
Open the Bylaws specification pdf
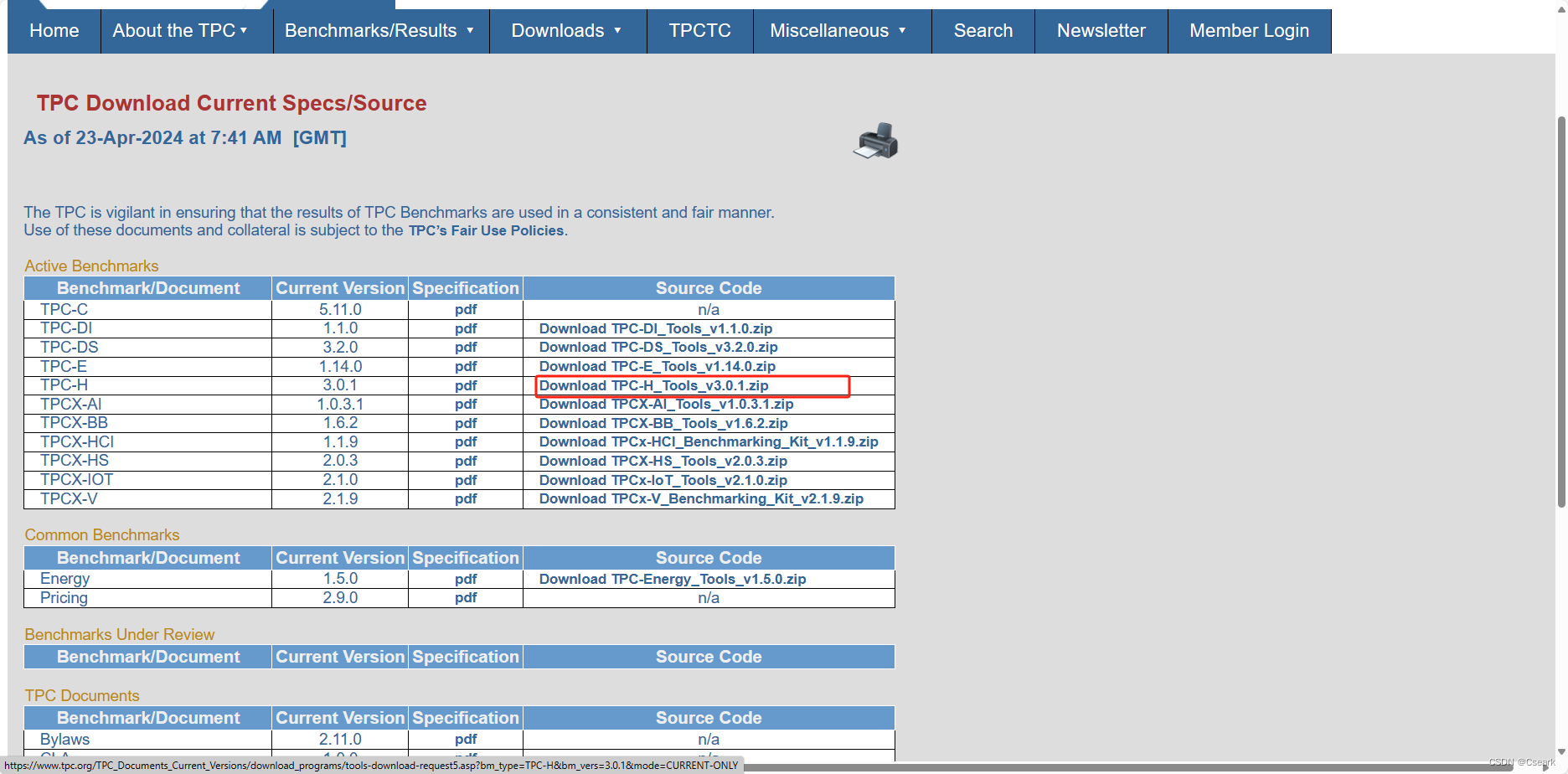465,739
